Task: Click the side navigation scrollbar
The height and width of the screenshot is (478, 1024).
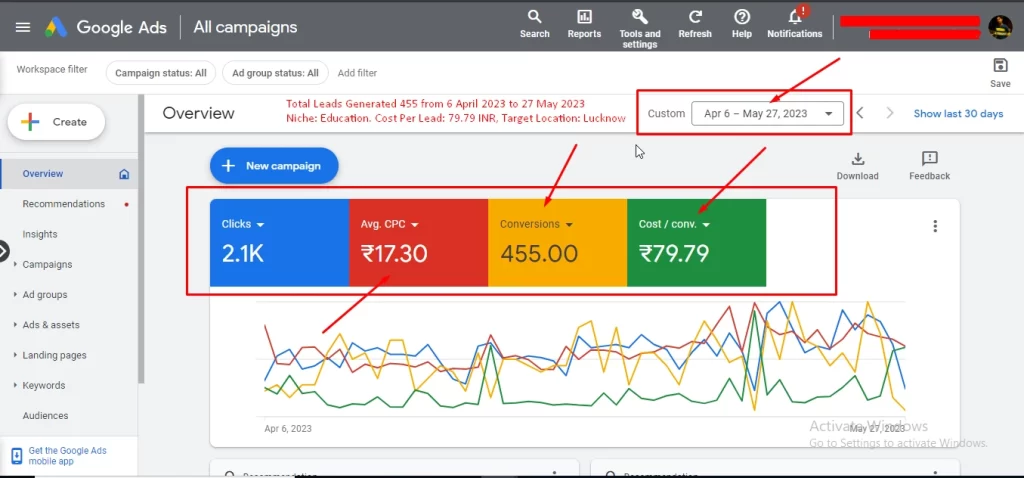Action: (x=141, y=238)
